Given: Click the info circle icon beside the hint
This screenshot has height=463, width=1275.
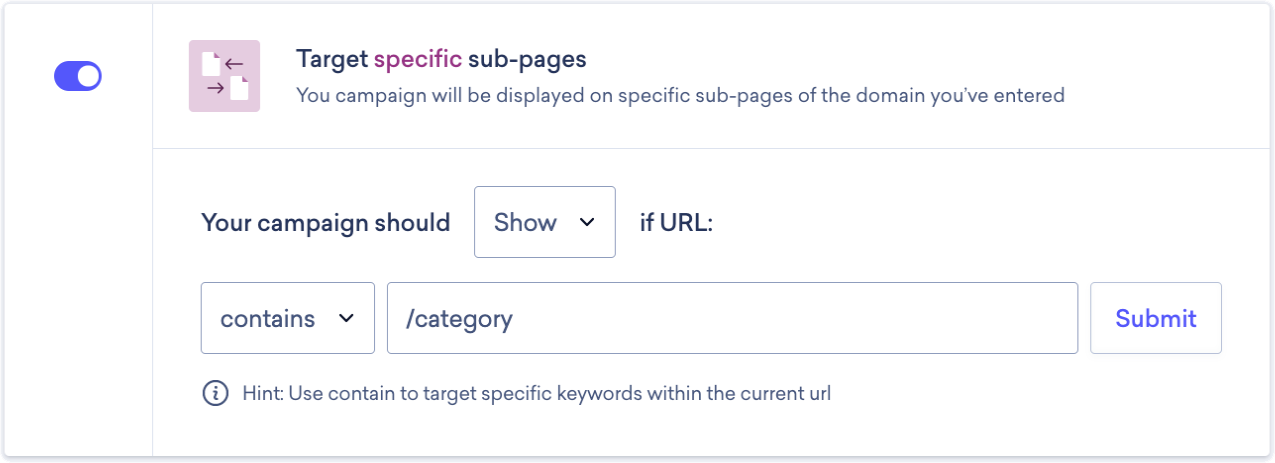Looking at the screenshot, I should coord(215,393).
